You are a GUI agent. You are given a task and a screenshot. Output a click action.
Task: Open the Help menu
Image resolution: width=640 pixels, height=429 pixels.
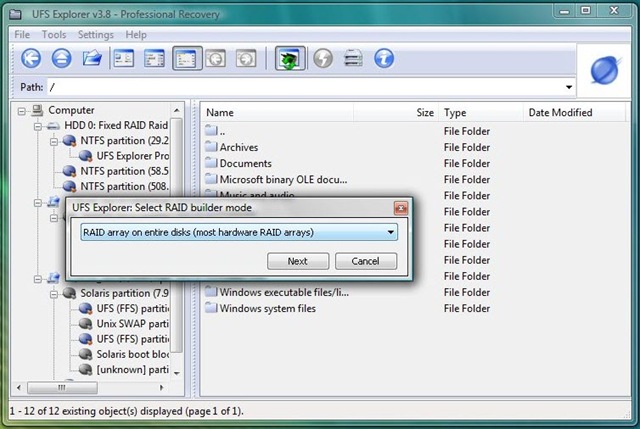point(136,35)
